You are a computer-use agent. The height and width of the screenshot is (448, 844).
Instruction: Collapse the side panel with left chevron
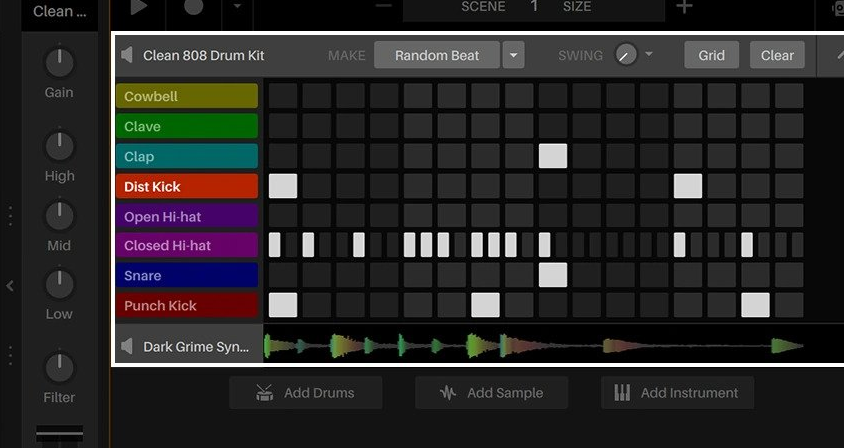(10, 286)
